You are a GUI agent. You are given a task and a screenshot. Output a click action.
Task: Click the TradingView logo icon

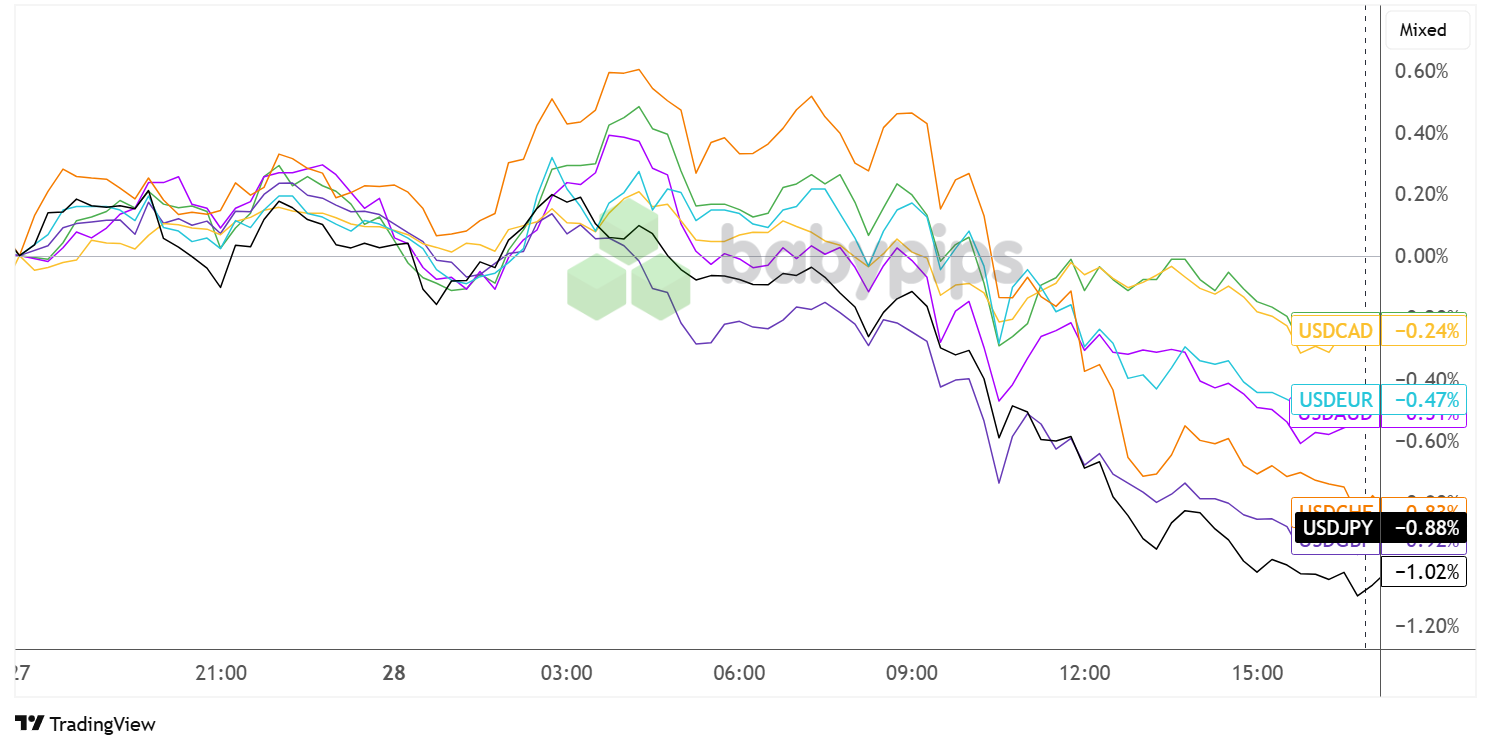(x=30, y=724)
